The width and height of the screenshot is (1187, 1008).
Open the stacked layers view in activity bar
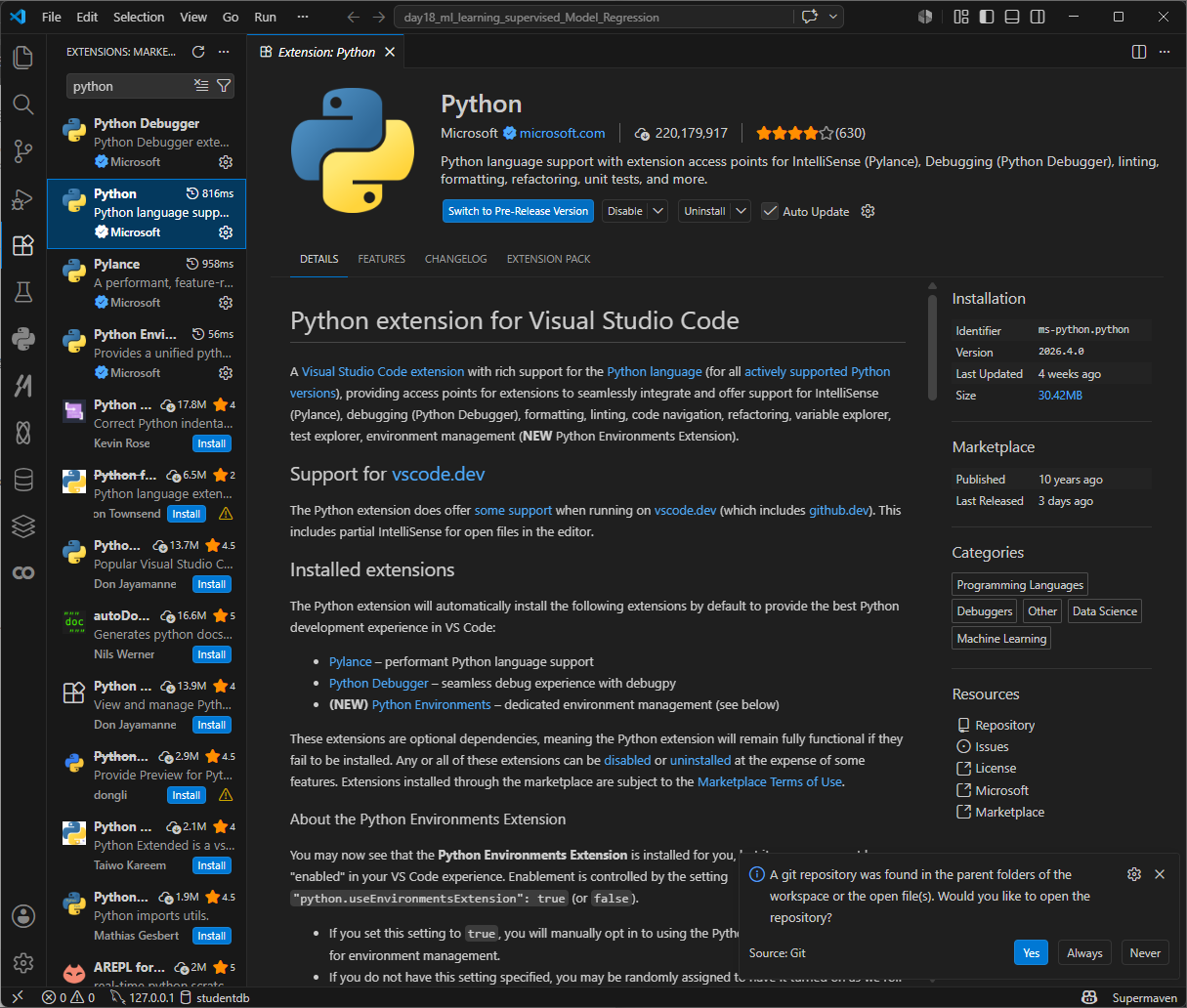tap(23, 525)
